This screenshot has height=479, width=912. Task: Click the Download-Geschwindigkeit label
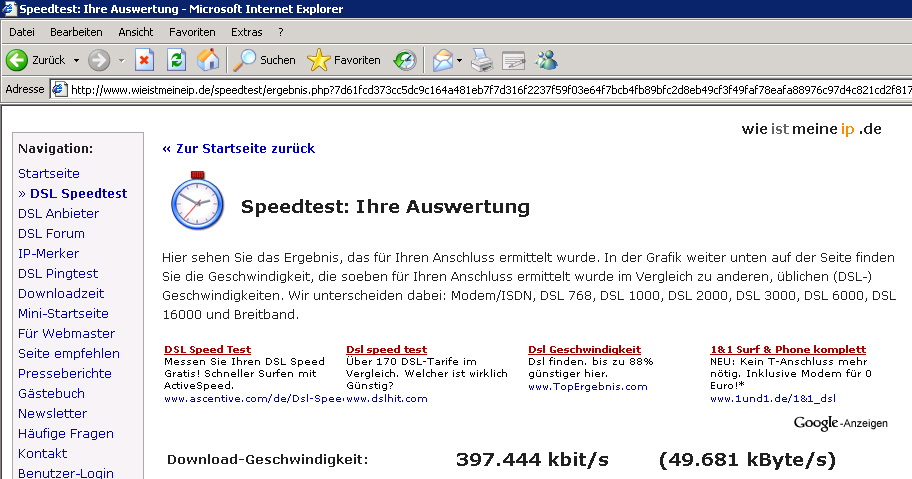coord(268,460)
